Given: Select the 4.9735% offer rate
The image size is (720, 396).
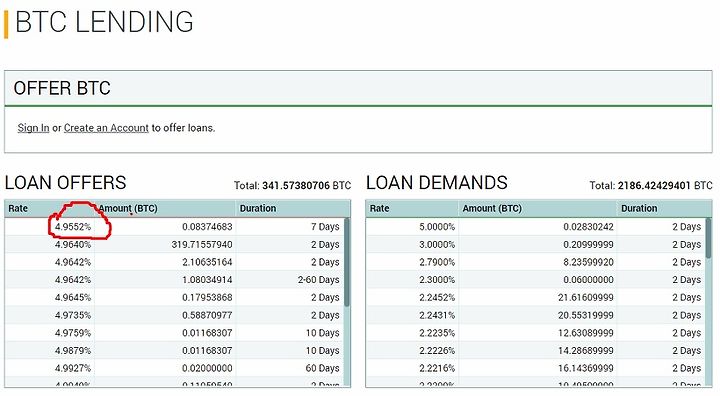Looking at the screenshot, I should click(x=73, y=315).
